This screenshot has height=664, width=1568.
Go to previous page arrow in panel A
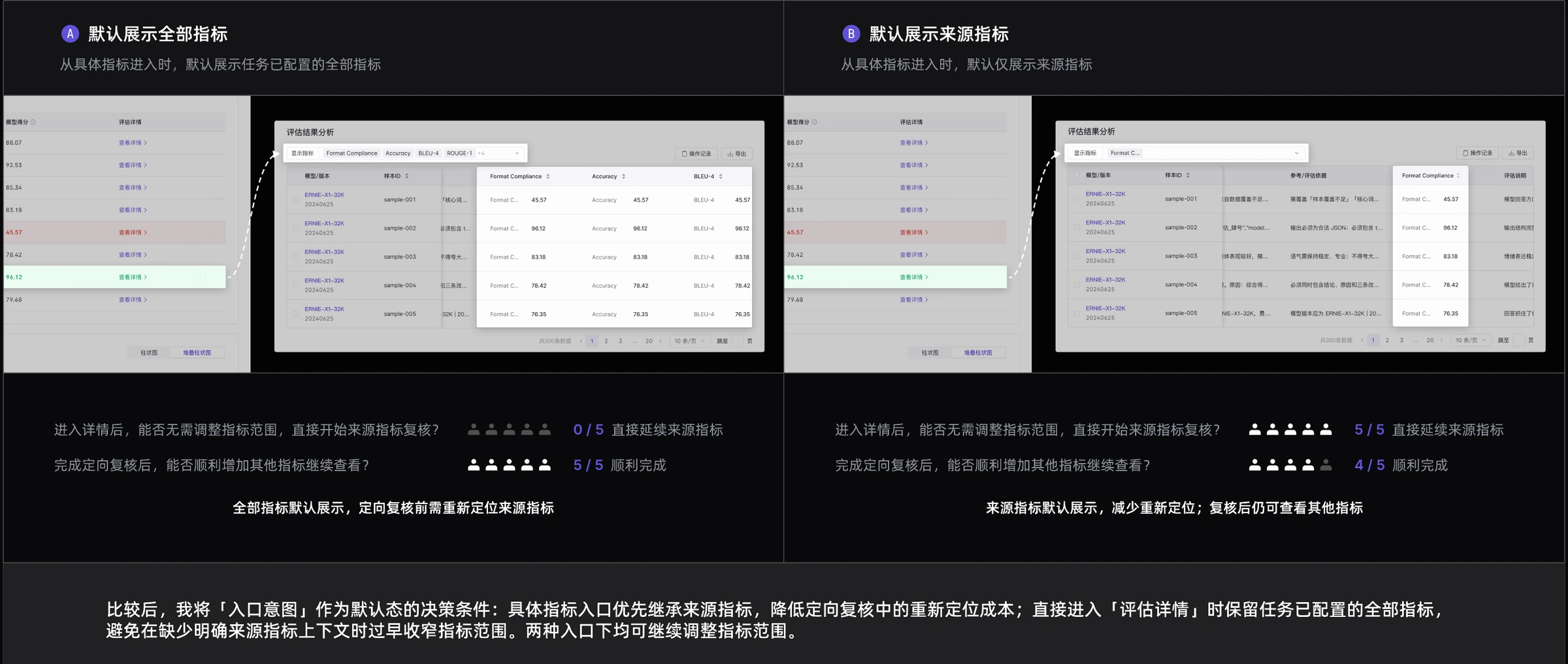(581, 341)
